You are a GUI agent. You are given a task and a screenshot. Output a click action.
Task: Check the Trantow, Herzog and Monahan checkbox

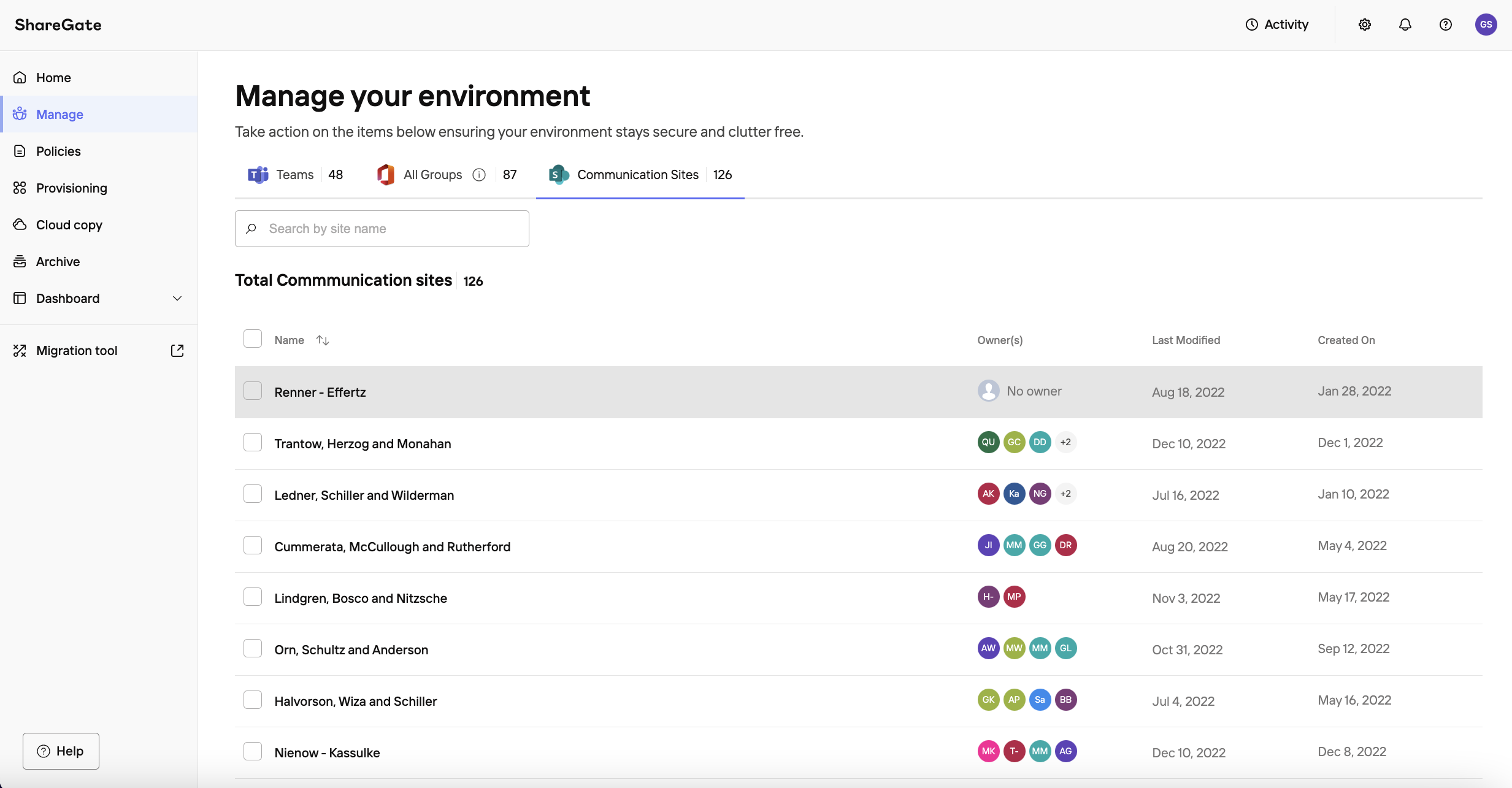tap(253, 442)
